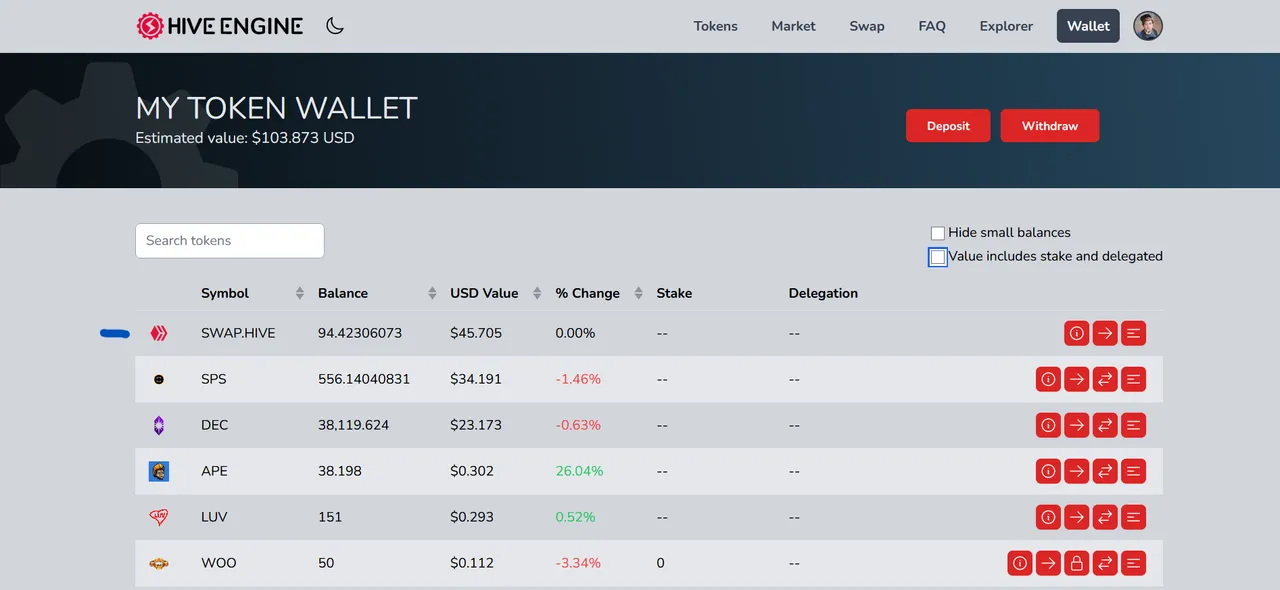Click the Deposit button

point(948,126)
